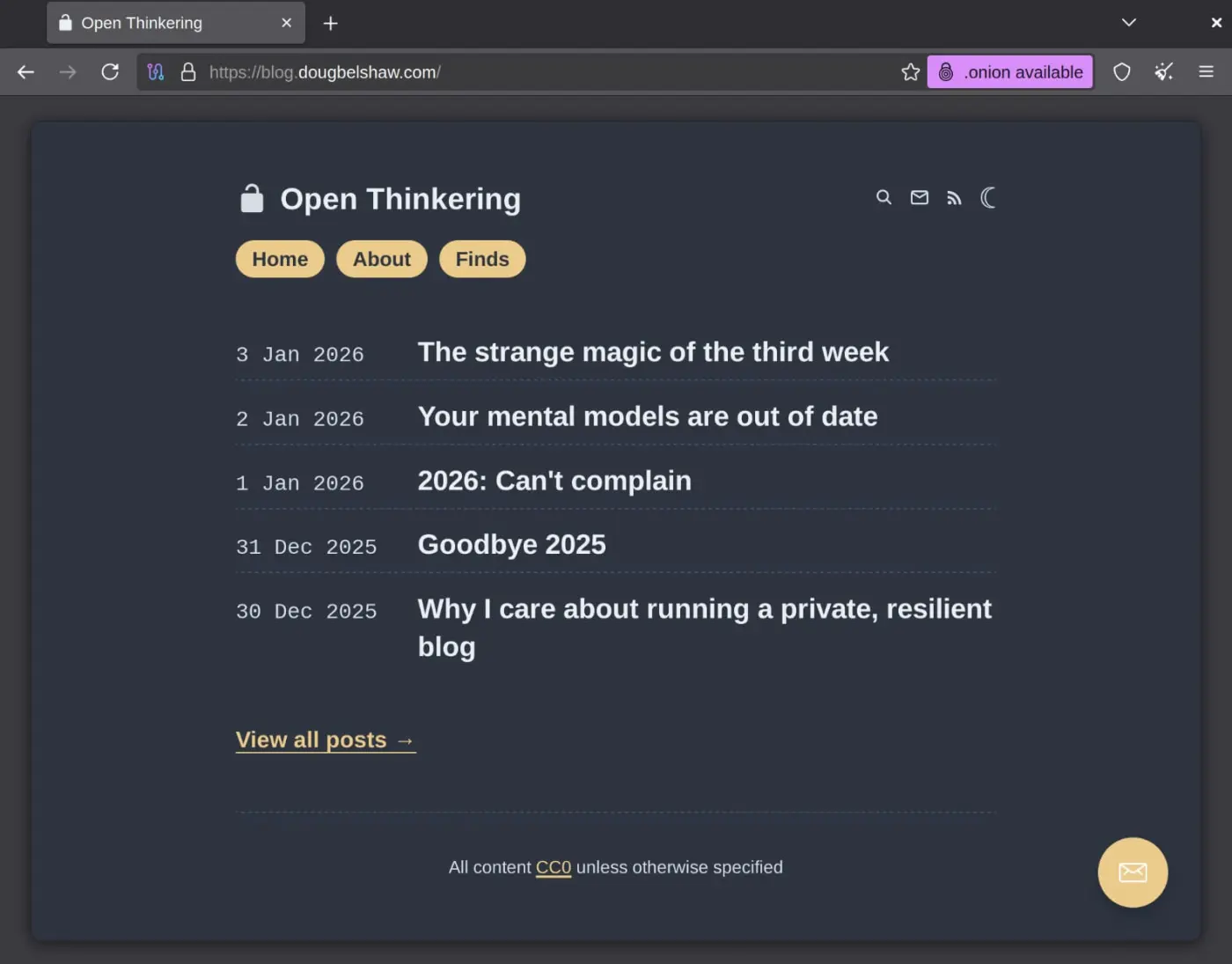
Task: Go to the Home nav pill
Action: 280,259
